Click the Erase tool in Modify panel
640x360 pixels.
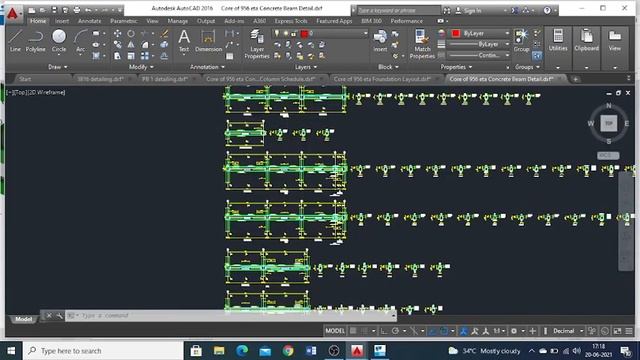[x=164, y=33]
